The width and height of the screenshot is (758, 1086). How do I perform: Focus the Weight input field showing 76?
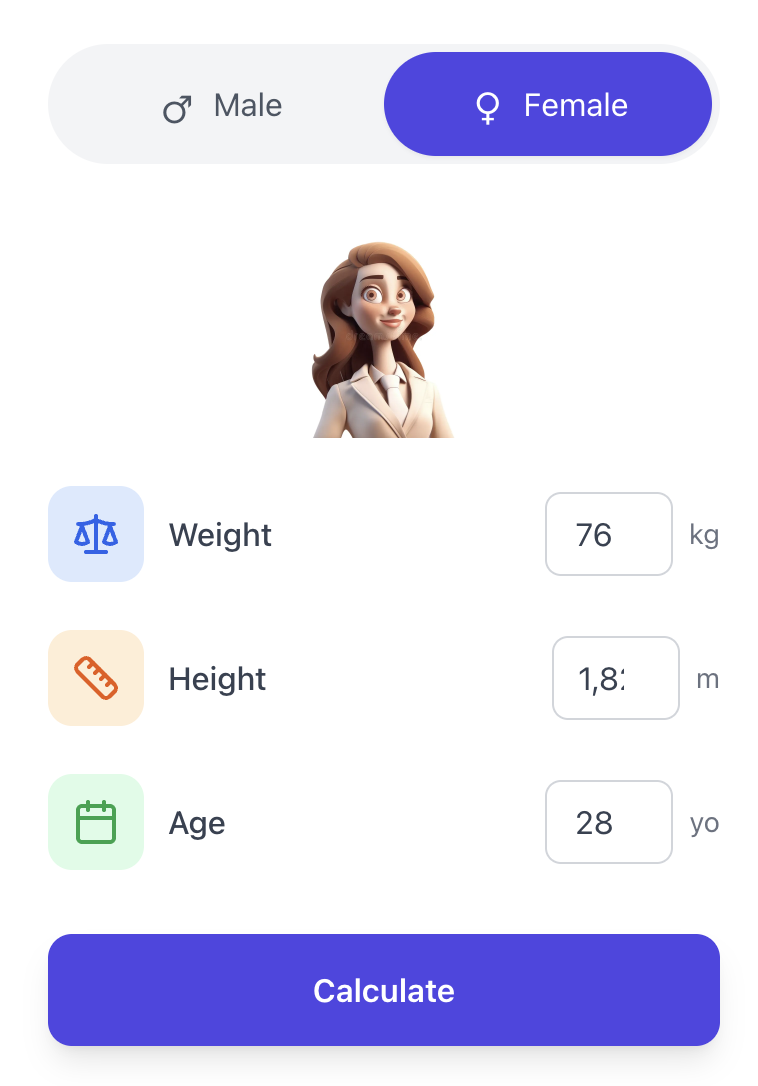tap(609, 534)
